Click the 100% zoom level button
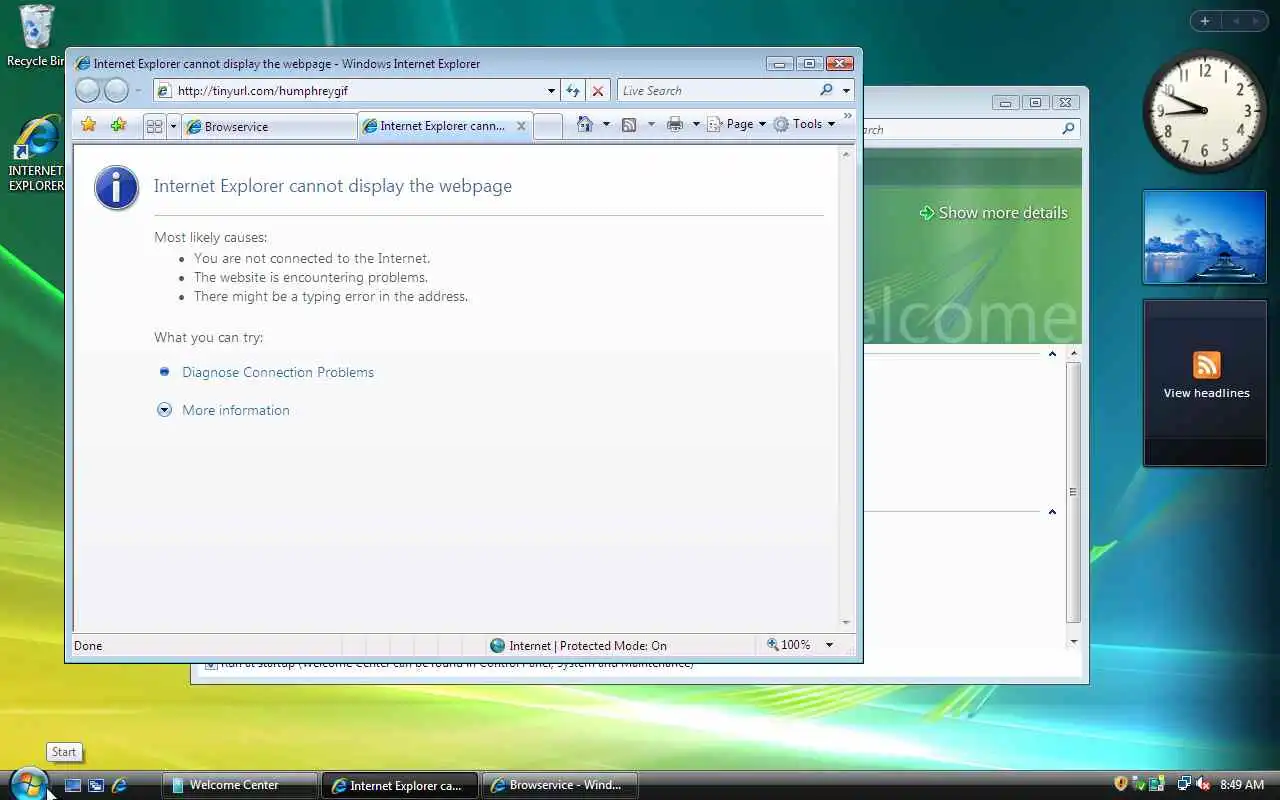 [789, 645]
